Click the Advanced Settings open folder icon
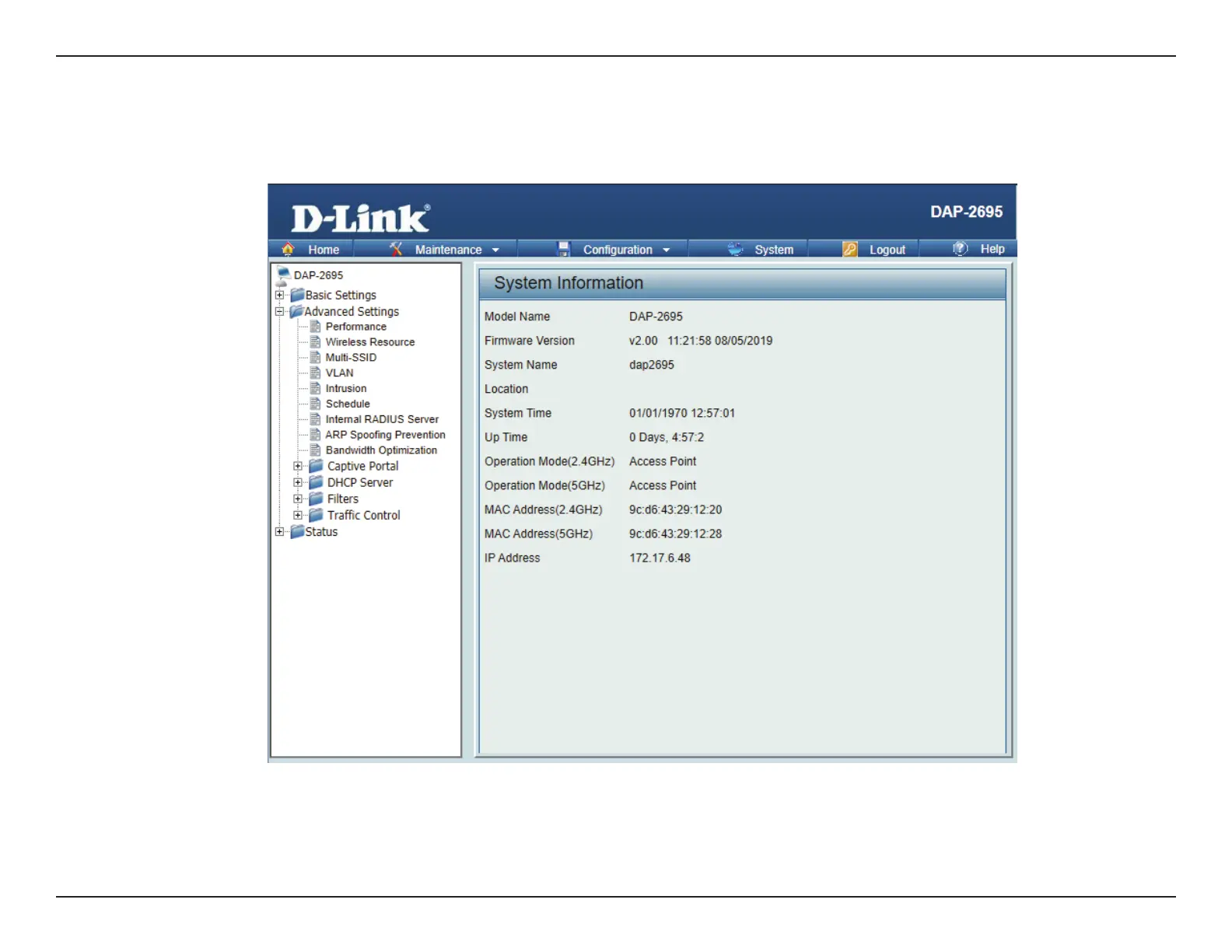This screenshot has width=1232, height=952. 296,311
